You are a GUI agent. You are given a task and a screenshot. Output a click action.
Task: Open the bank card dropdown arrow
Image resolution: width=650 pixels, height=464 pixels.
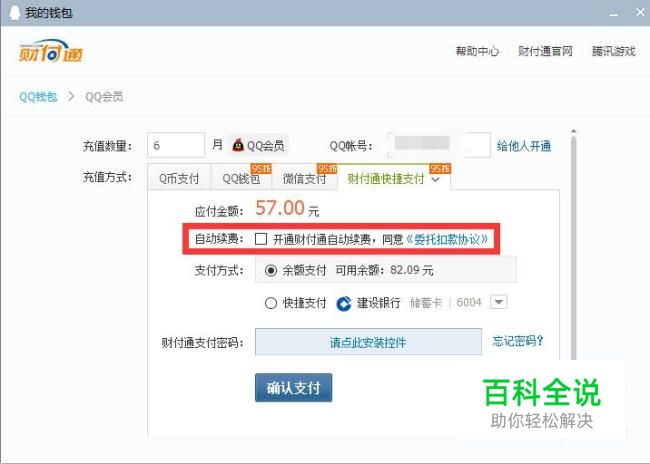pos(499,302)
